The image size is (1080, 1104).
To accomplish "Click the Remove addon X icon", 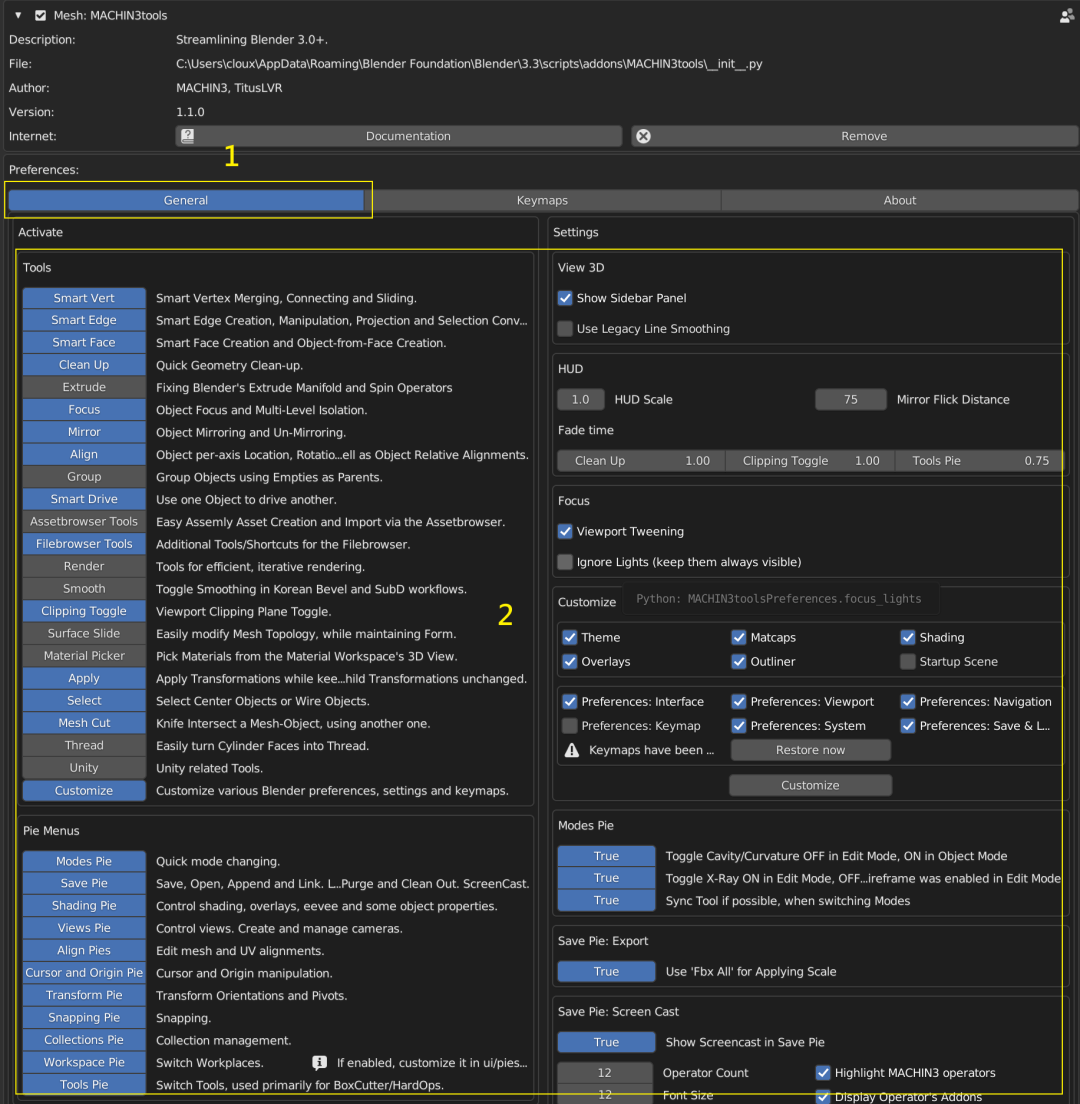I will point(643,136).
